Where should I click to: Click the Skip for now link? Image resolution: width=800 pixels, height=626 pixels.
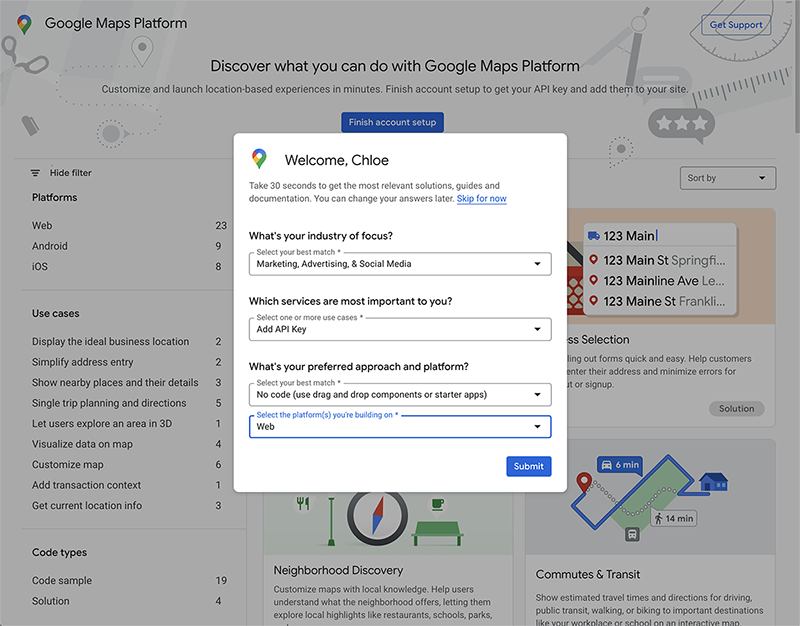(x=482, y=198)
